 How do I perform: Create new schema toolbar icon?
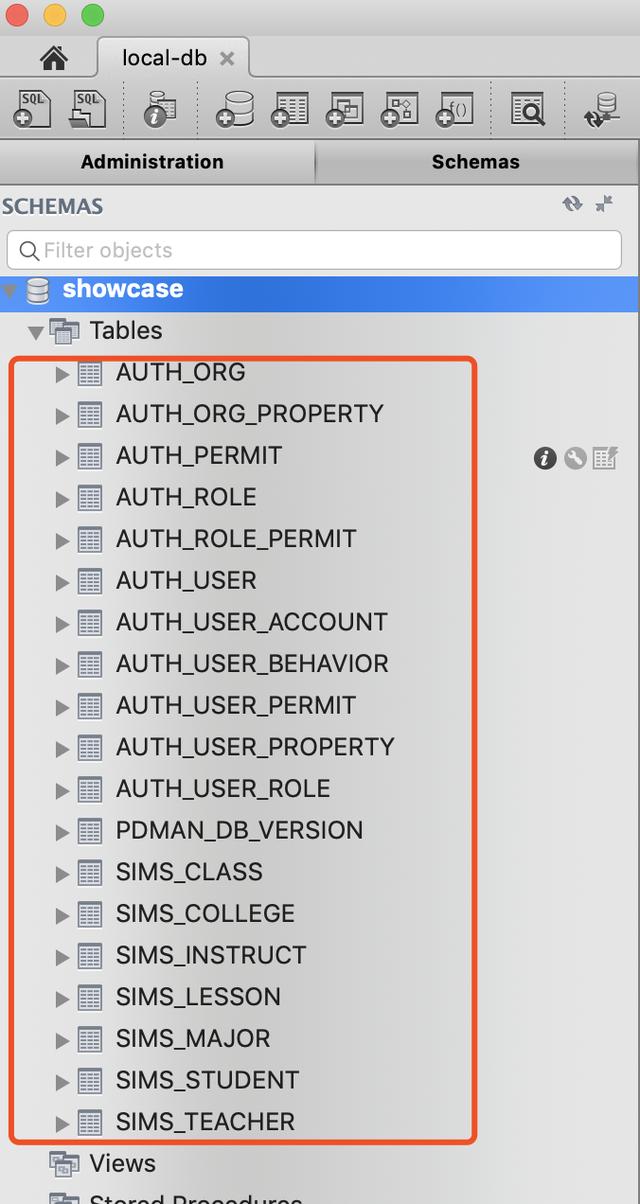click(235, 109)
